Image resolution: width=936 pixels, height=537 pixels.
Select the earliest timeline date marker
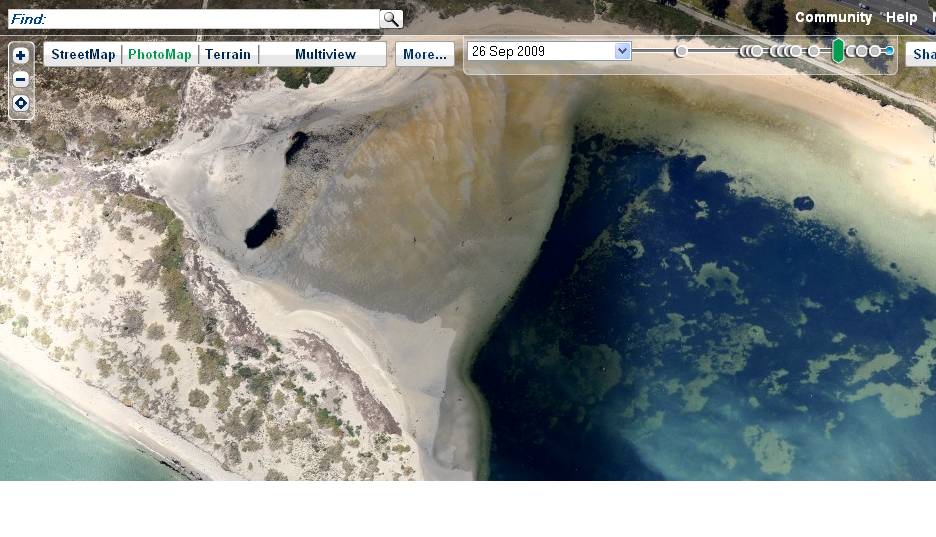point(681,51)
